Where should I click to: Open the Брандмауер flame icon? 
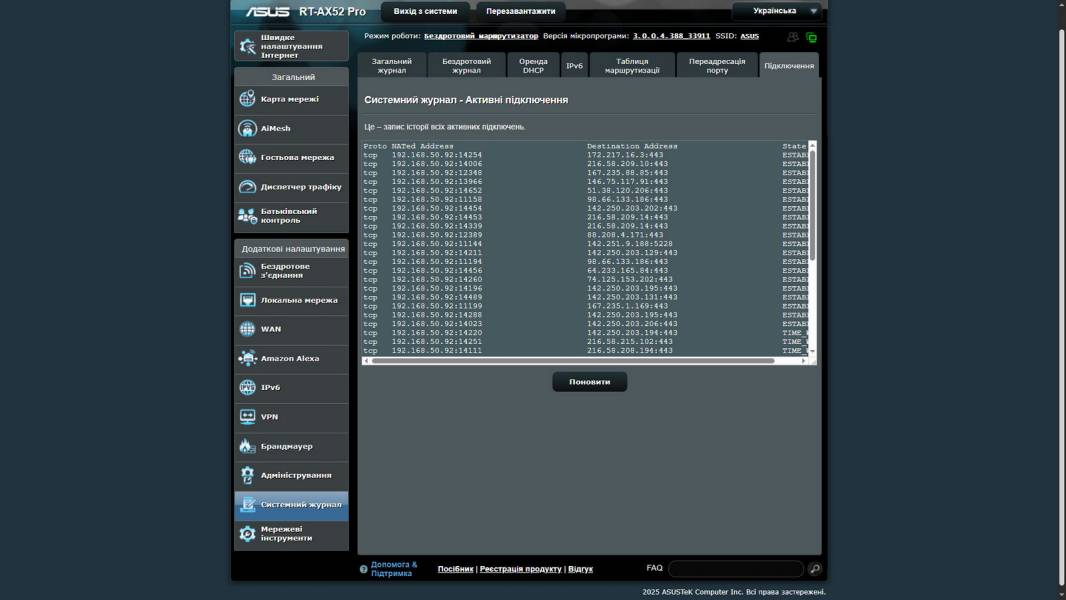coord(247,446)
